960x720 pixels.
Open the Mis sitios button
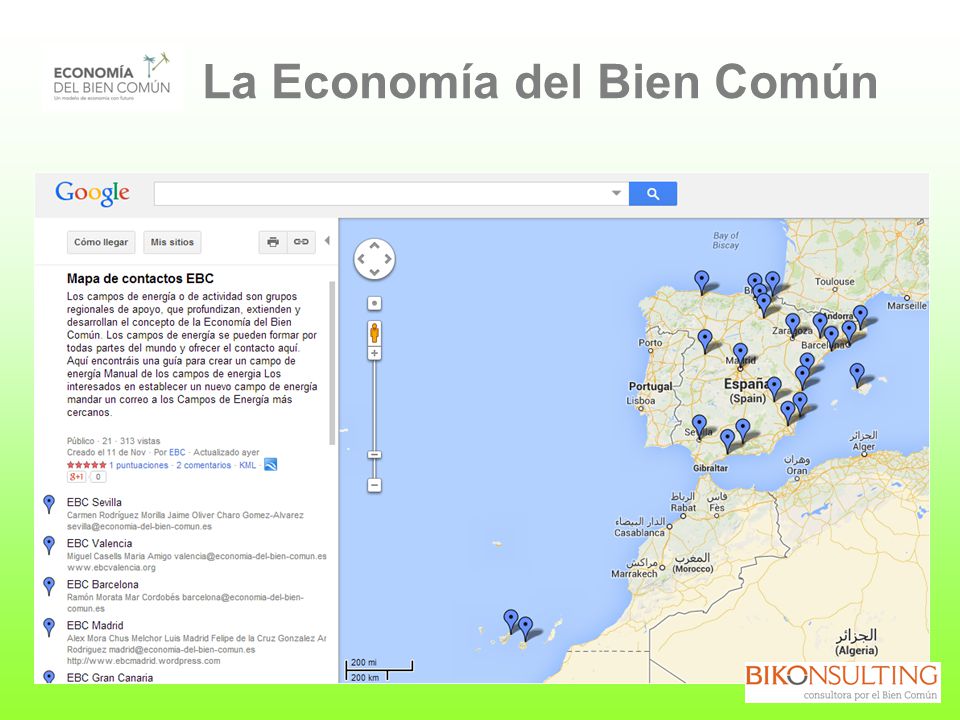tap(172, 242)
